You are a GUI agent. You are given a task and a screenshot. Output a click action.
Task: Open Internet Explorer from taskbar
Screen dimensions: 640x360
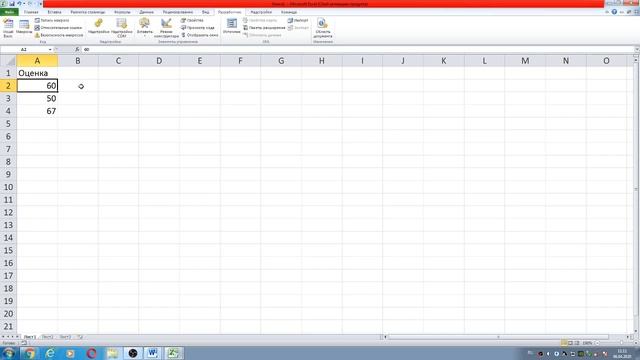(x=50, y=353)
